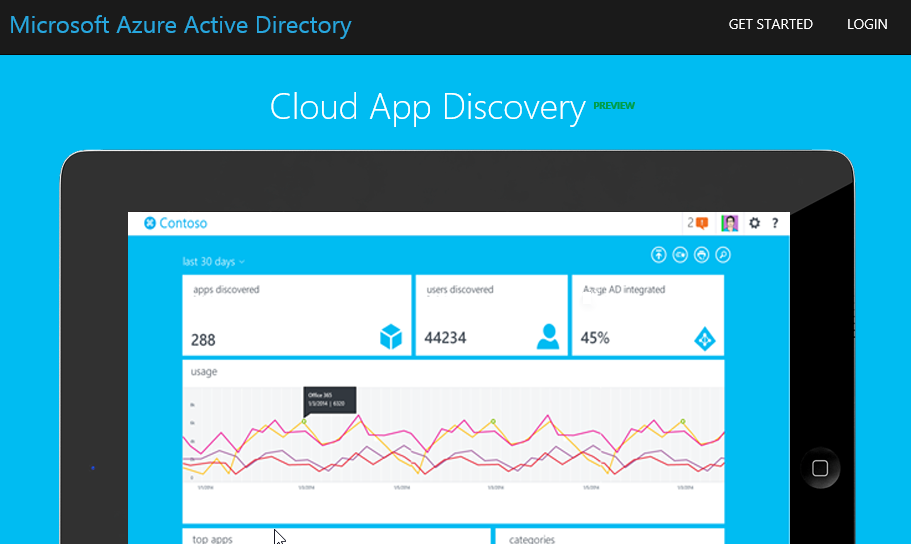Click the second circular toolbar icon
The width and height of the screenshot is (911, 544).
tap(680, 255)
